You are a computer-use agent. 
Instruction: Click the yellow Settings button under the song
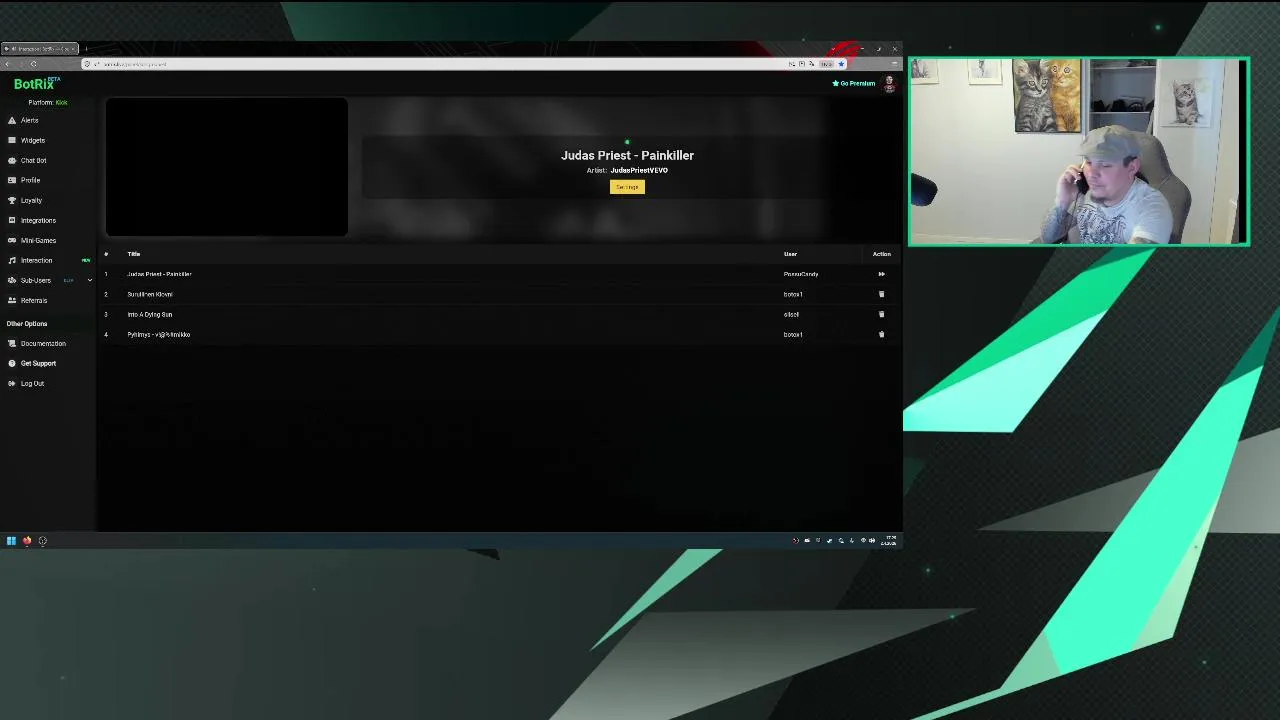coord(627,187)
